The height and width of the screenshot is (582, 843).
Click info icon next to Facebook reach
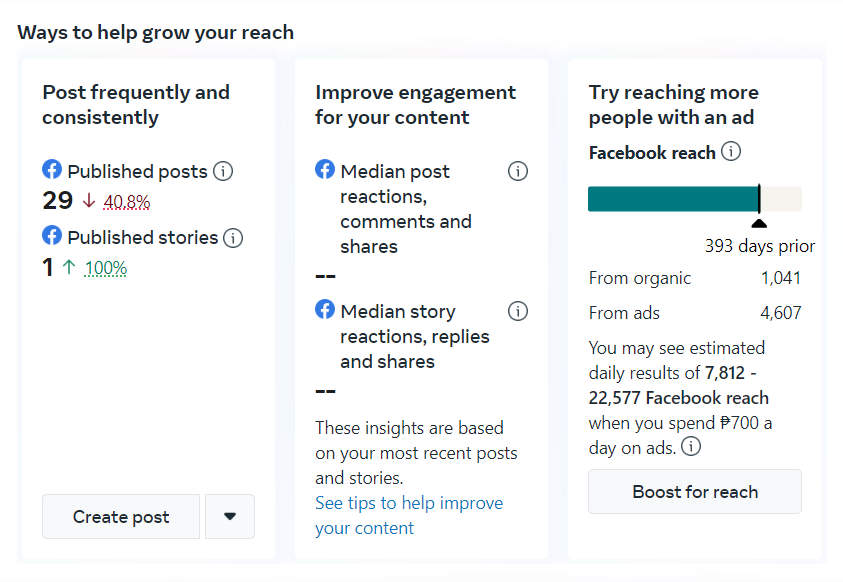(x=731, y=152)
